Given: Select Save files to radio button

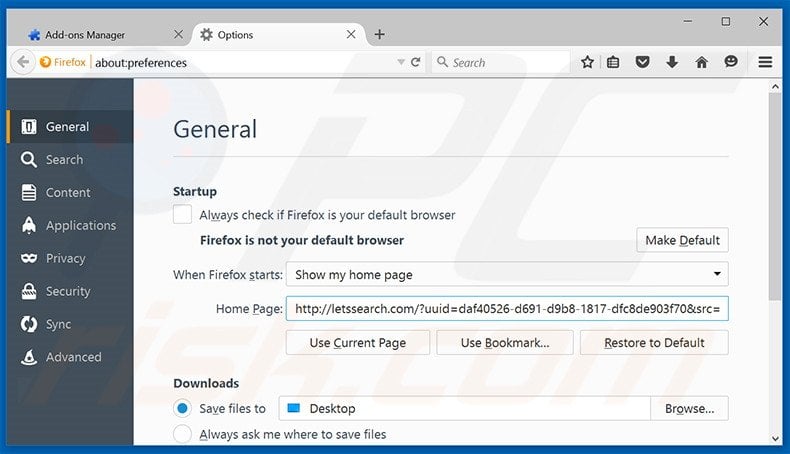Looking at the screenshot, I should tap(182, 408).
